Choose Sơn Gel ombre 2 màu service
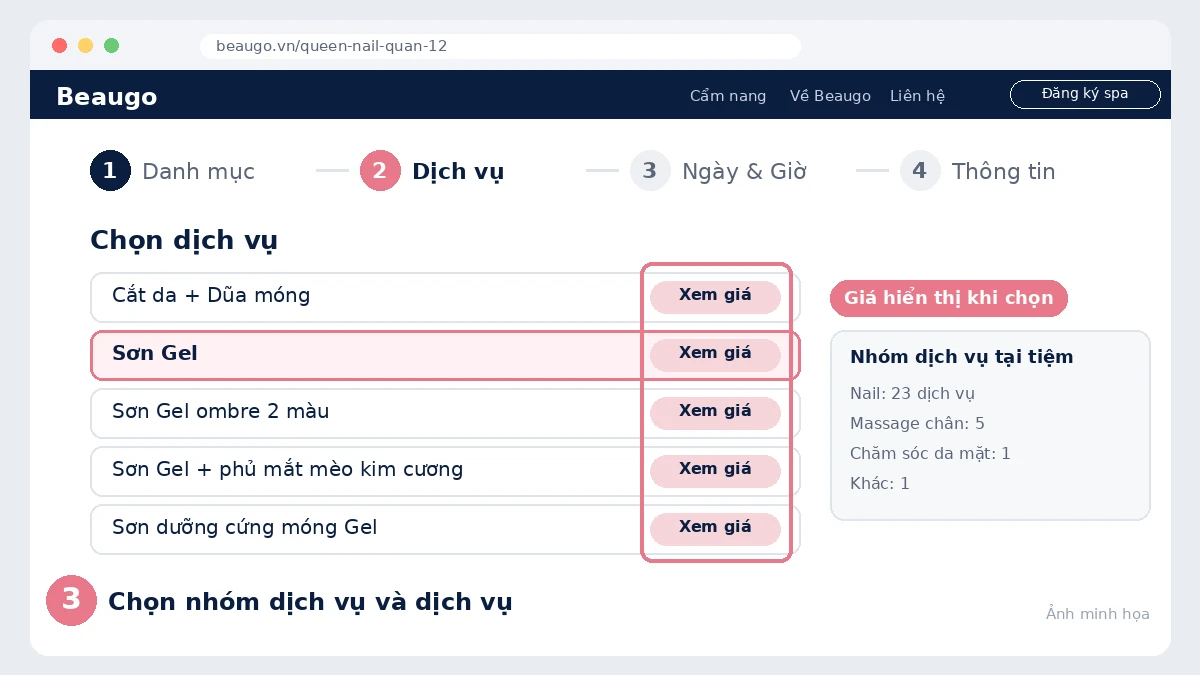 (x=445, y=413)
